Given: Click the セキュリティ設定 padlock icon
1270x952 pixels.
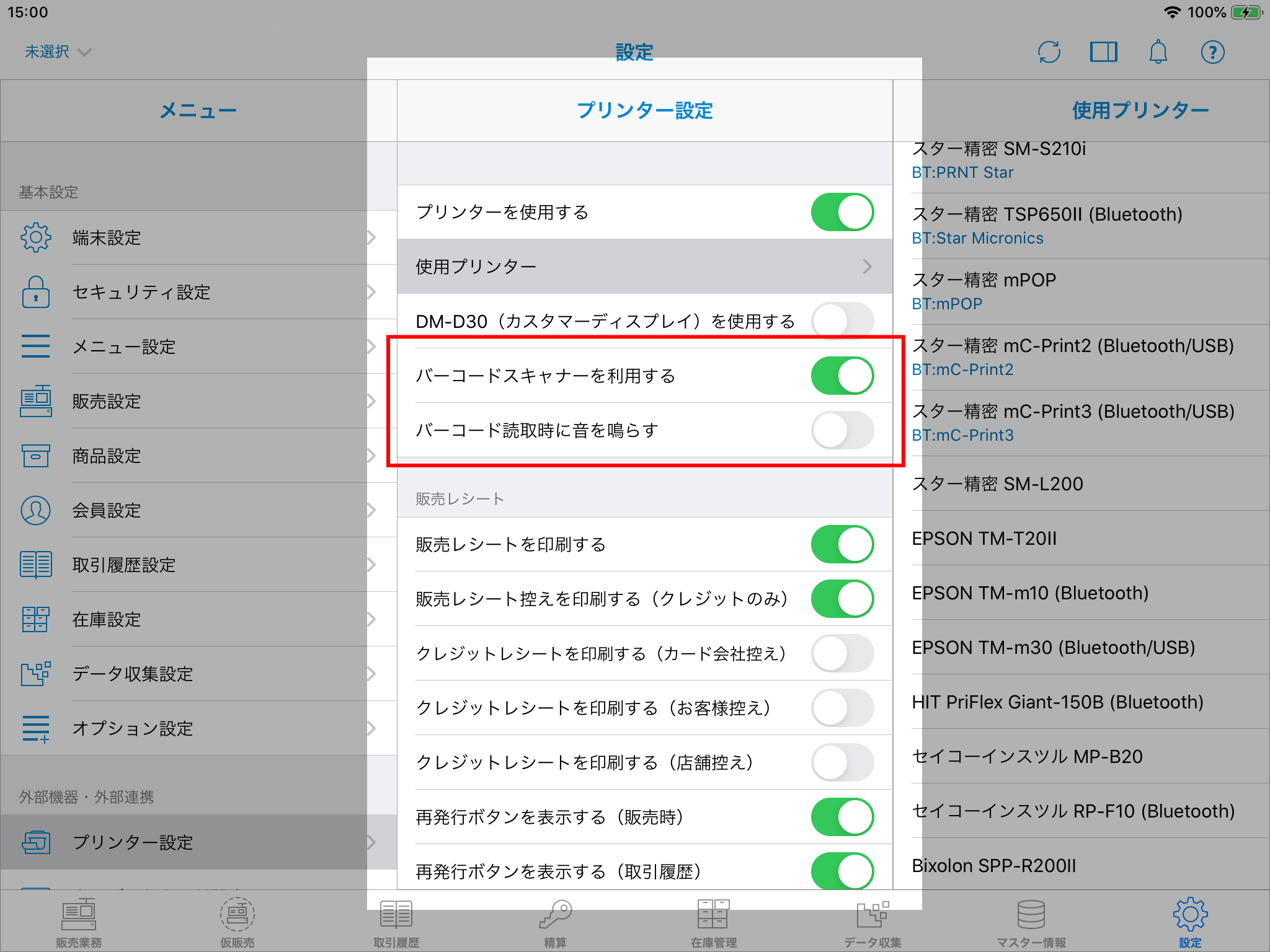Looking at the screenshot, I should tap(36, 292).
